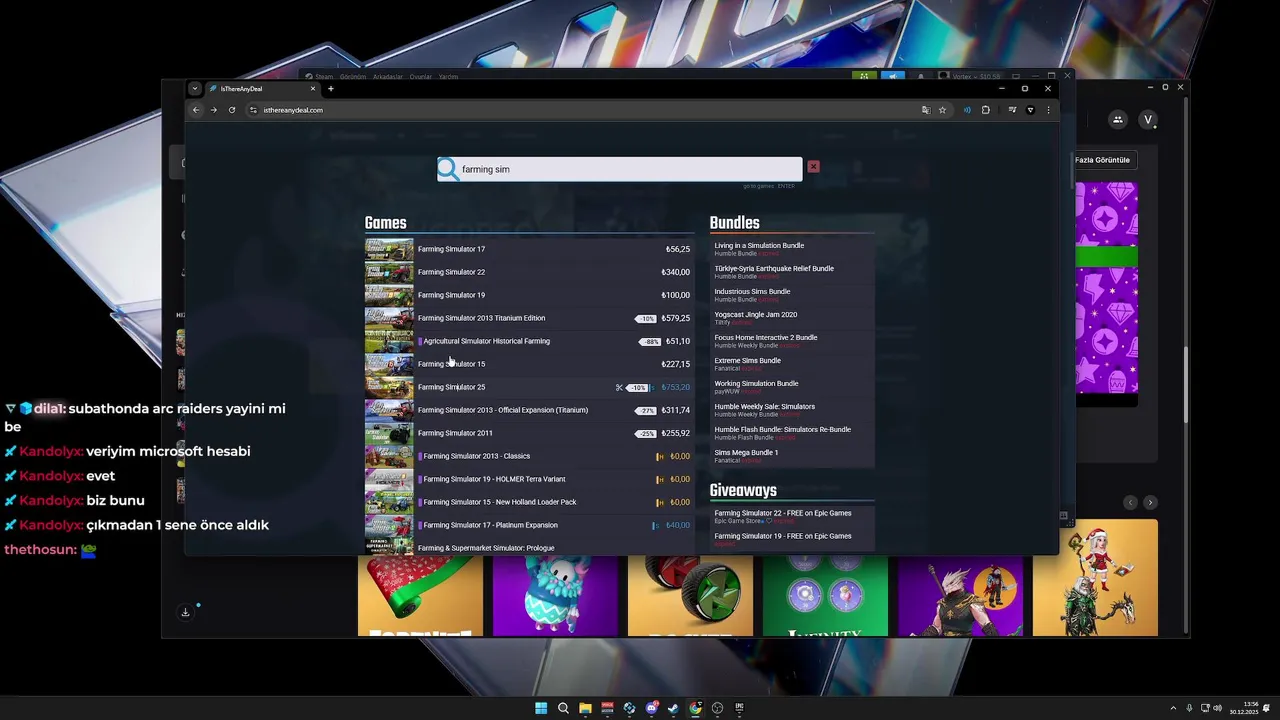The image size is (1280, 720).
Task: Open Working Simulation Bundle
Action: click(756, 383)
